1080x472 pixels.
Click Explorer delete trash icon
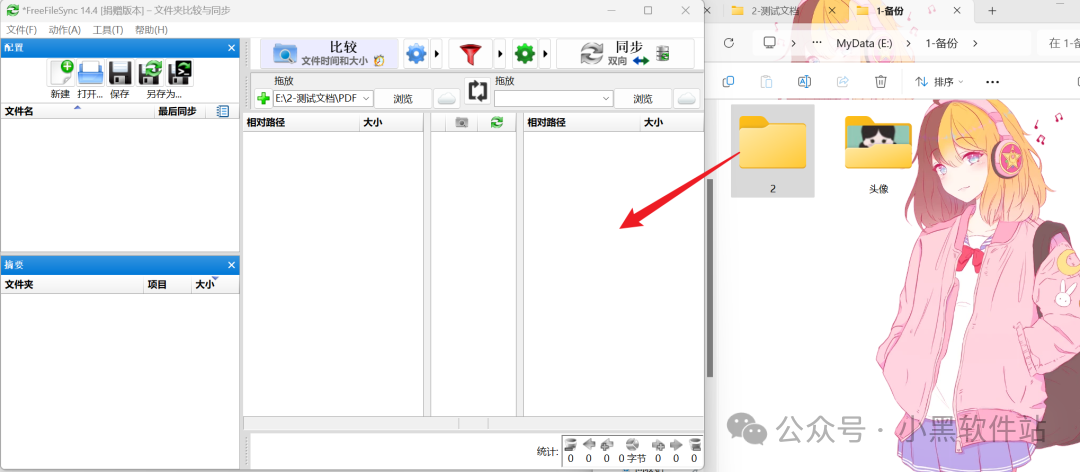click(x=880, y=81)
